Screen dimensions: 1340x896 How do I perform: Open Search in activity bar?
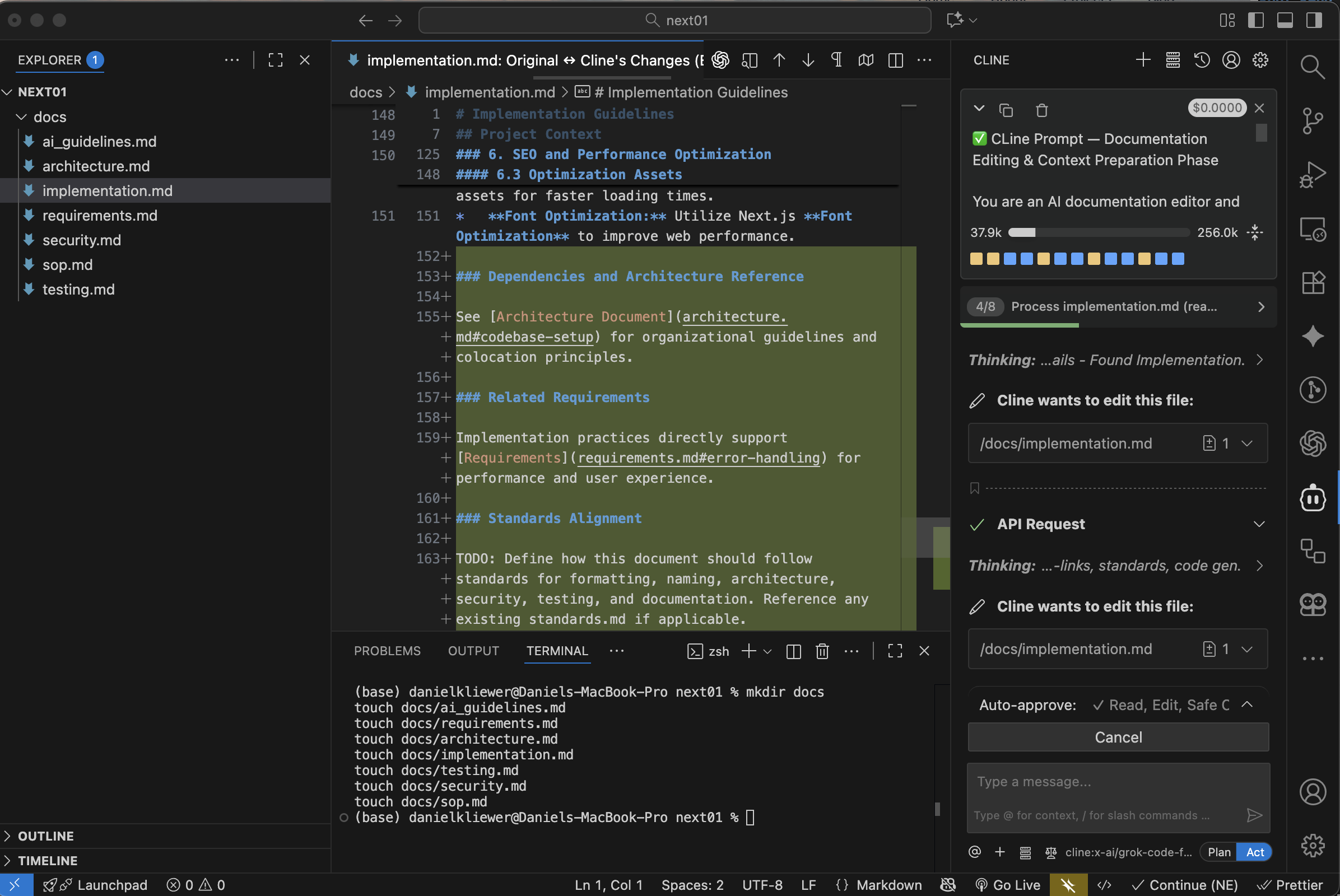click(x=1313, y=67)
